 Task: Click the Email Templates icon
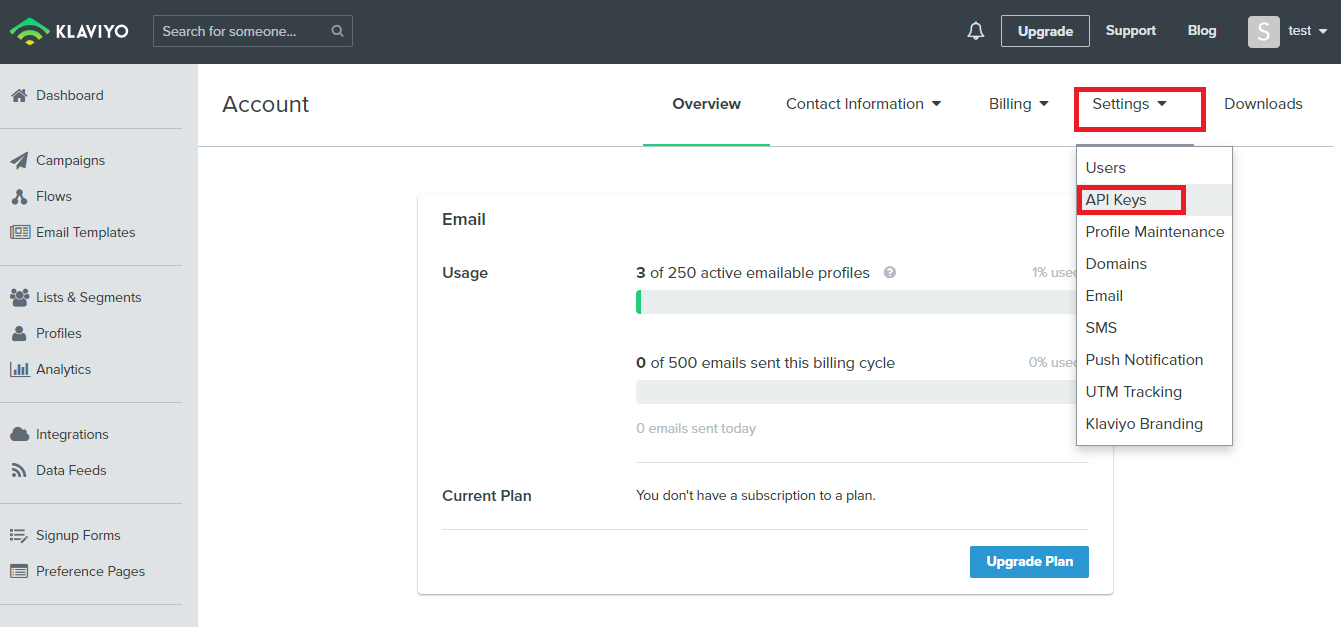(19, 232)
